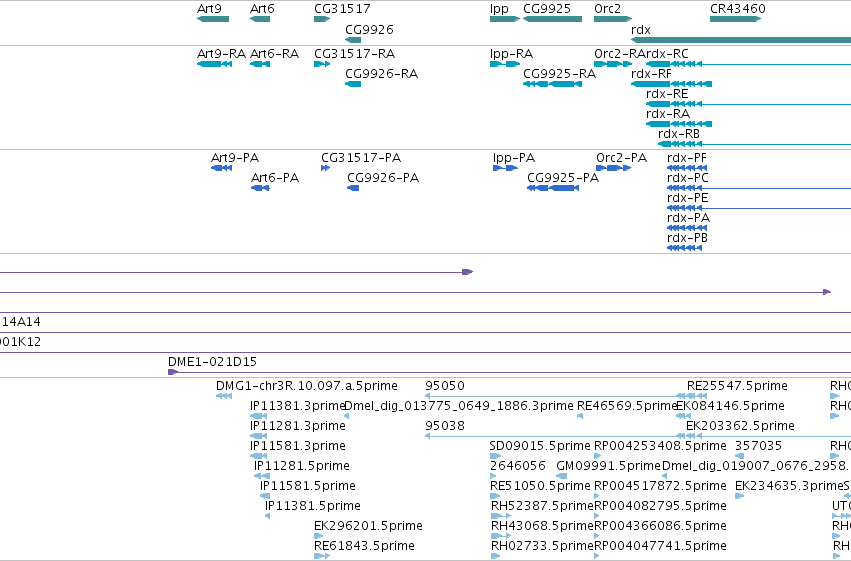This screenshot has height=561, width=851.
Task: Select the rdx-PB protein label
Action: 687,238
